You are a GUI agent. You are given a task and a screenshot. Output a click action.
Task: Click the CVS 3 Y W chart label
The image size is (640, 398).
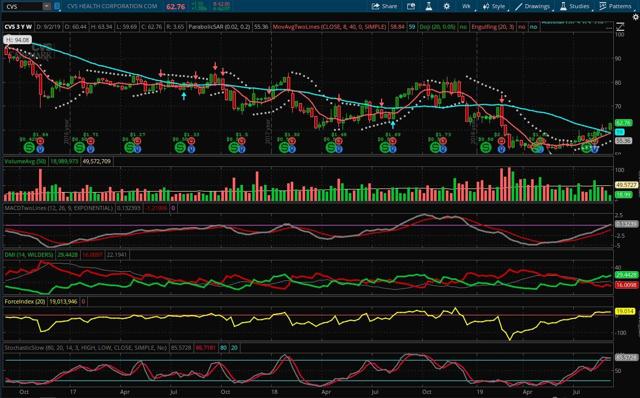click(x=18, y=27)
